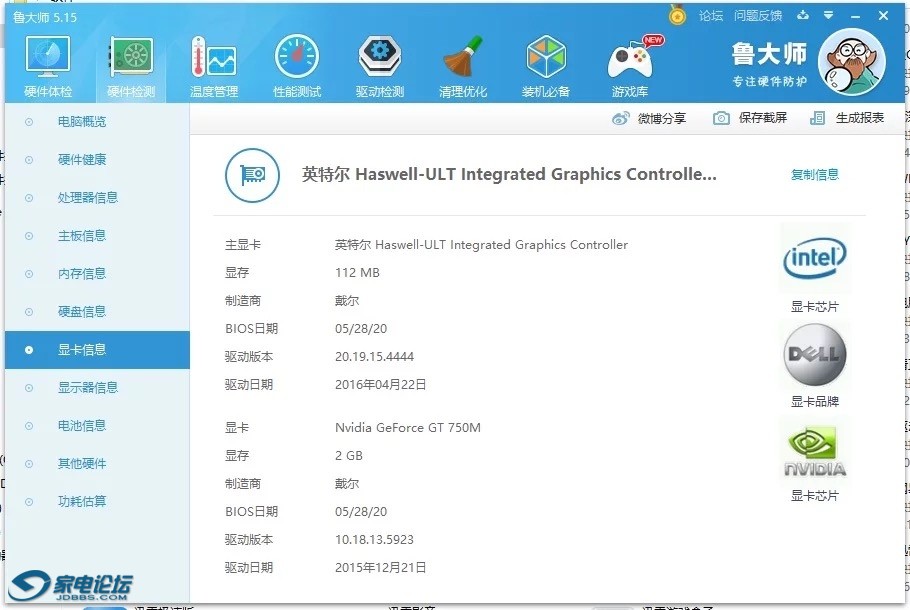
Task: Click the medal icon in title bar
Action: click(677, 15)
